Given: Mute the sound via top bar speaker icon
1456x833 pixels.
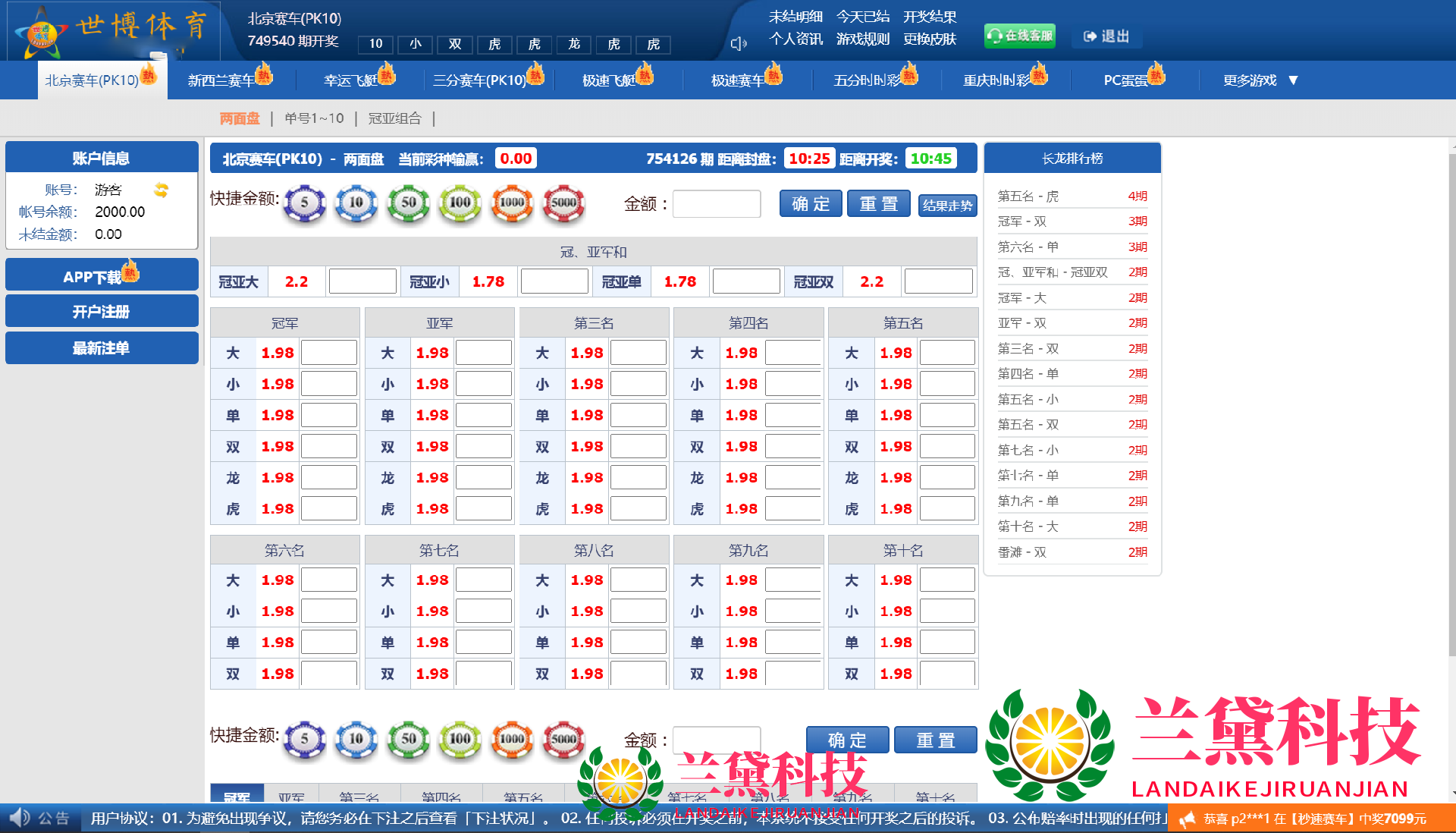Looking at the screenshot, I should tap(737, 44).
